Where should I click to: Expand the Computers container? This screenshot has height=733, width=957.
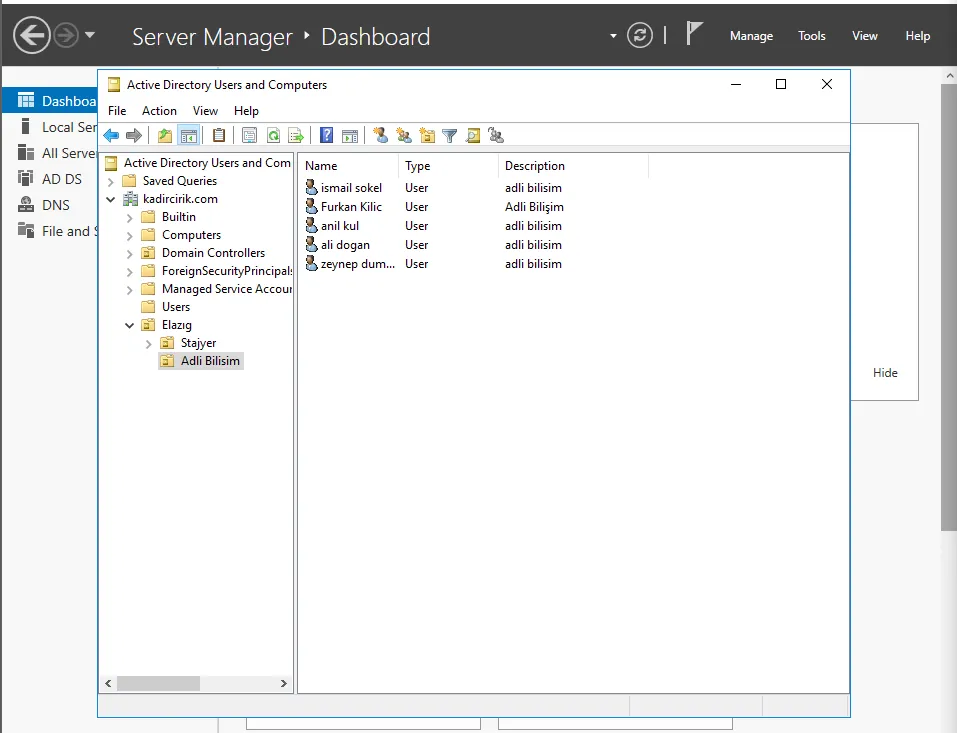(x=129, y=235)
